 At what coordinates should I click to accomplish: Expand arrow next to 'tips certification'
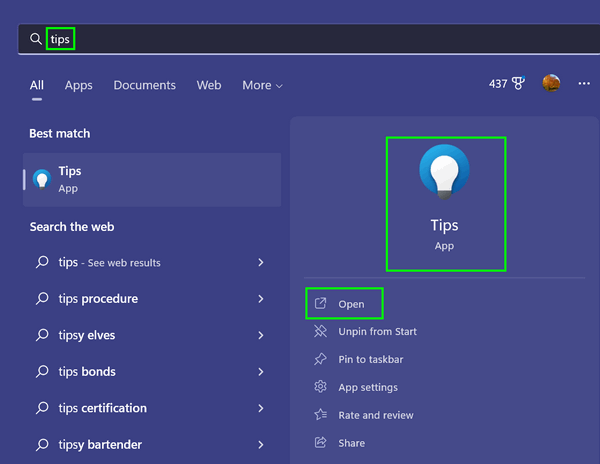point(261,408)
